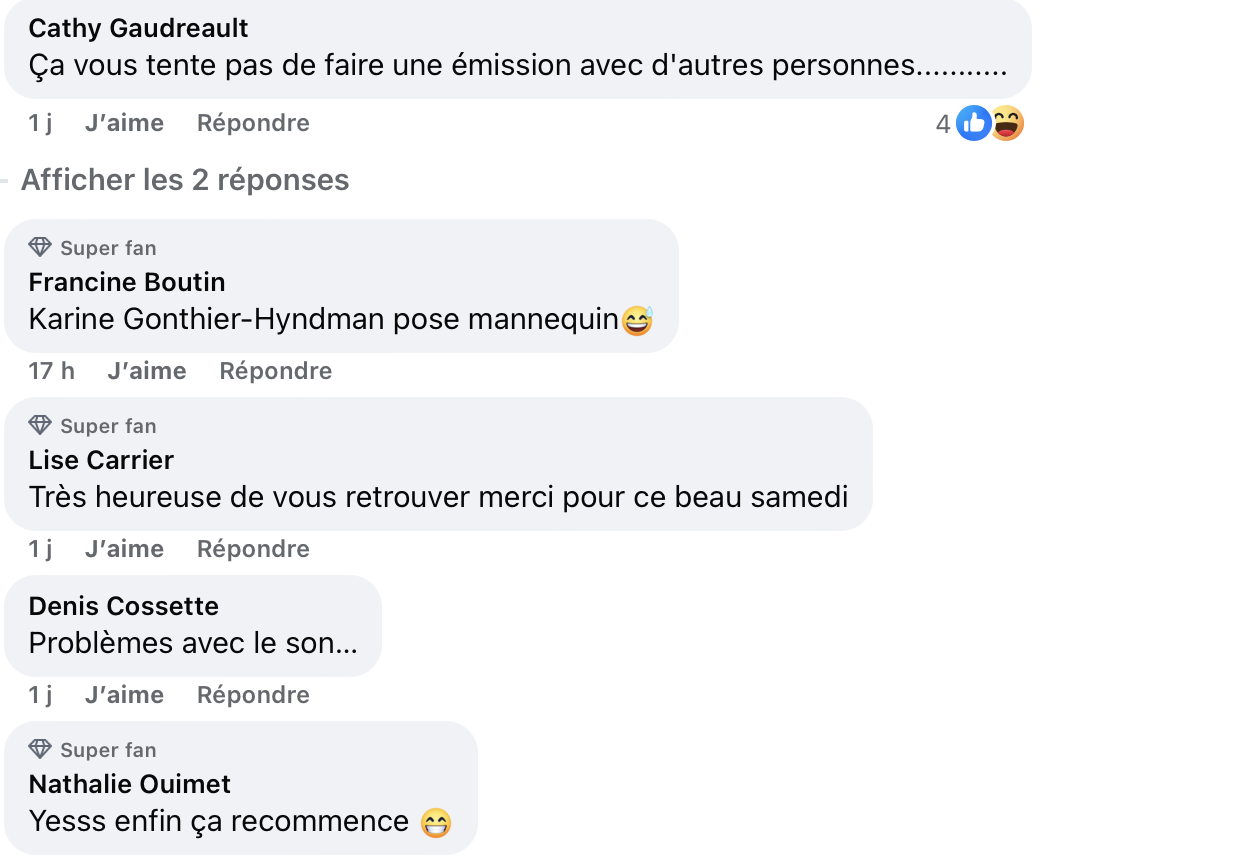Click the thumbs up reaction icon
The width and height of the screenshot is (1234, 862).
tap(972, 122)
